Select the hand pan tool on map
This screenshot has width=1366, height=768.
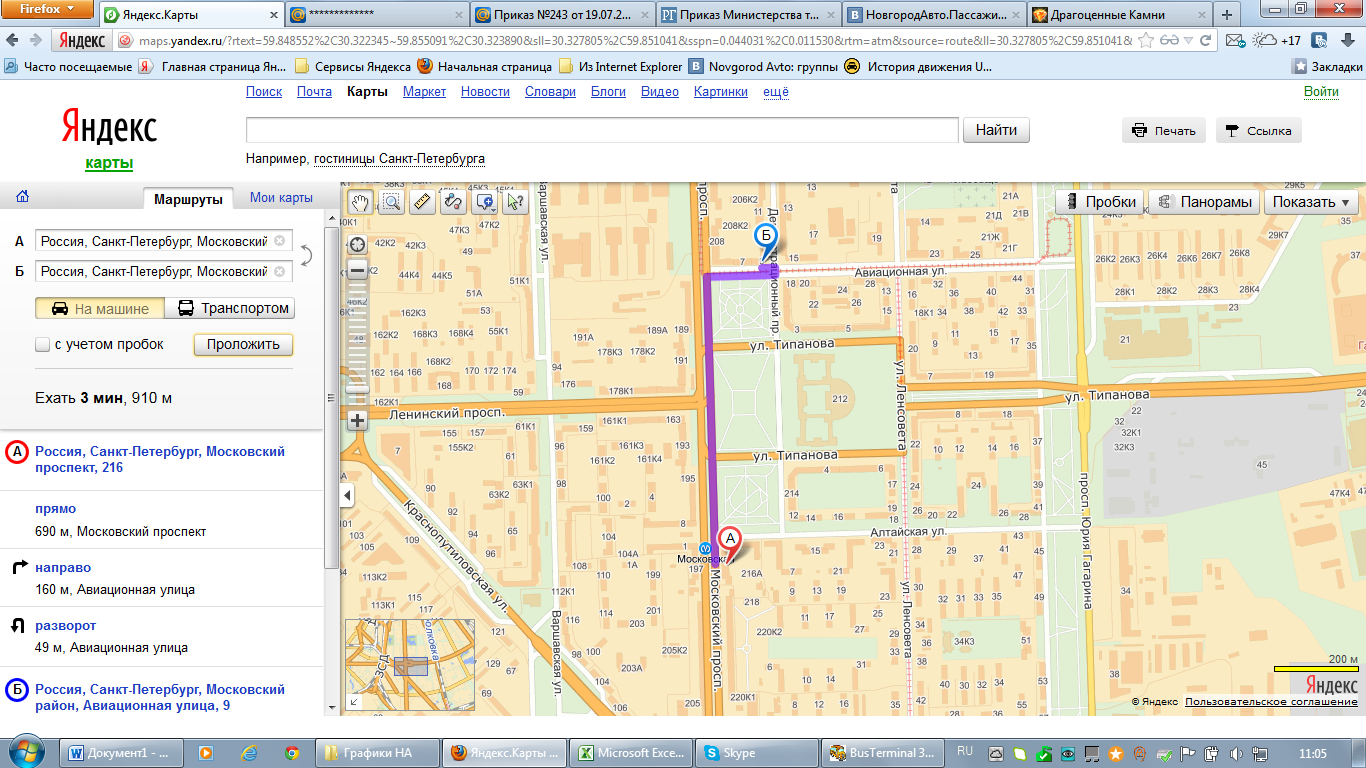(360, 201)
